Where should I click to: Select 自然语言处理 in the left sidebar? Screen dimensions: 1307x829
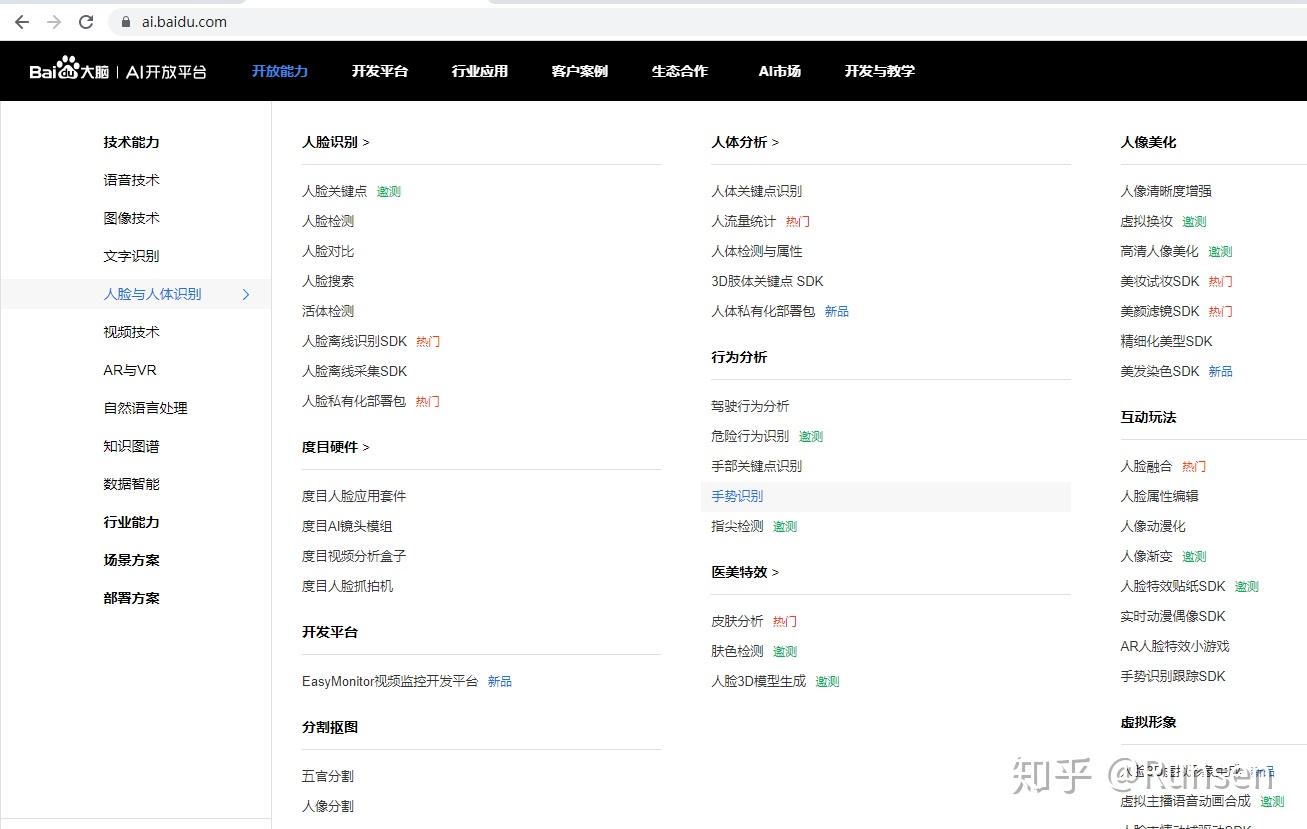pos(146,408)
